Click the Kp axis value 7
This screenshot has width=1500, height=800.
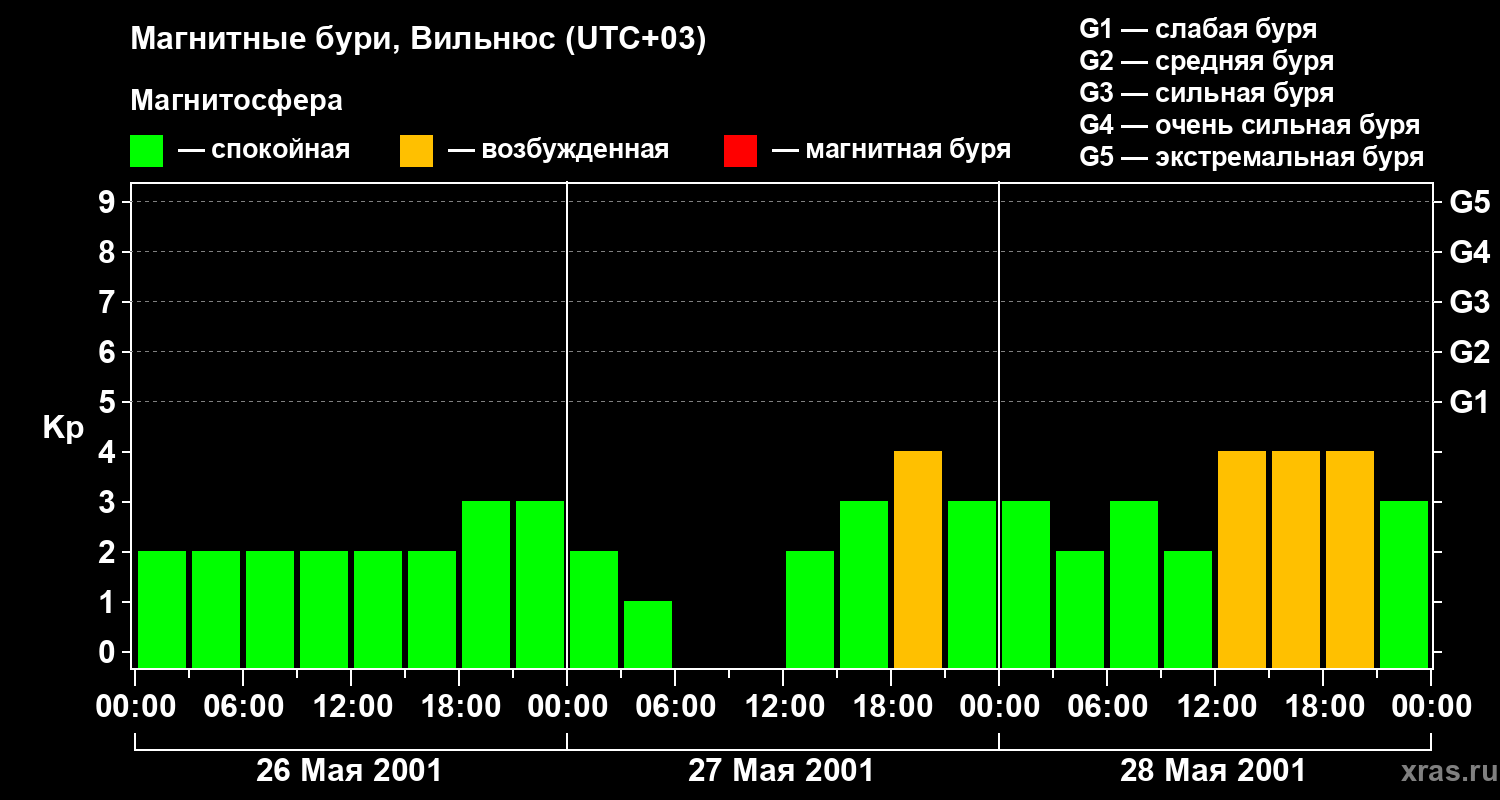(109, 302)
